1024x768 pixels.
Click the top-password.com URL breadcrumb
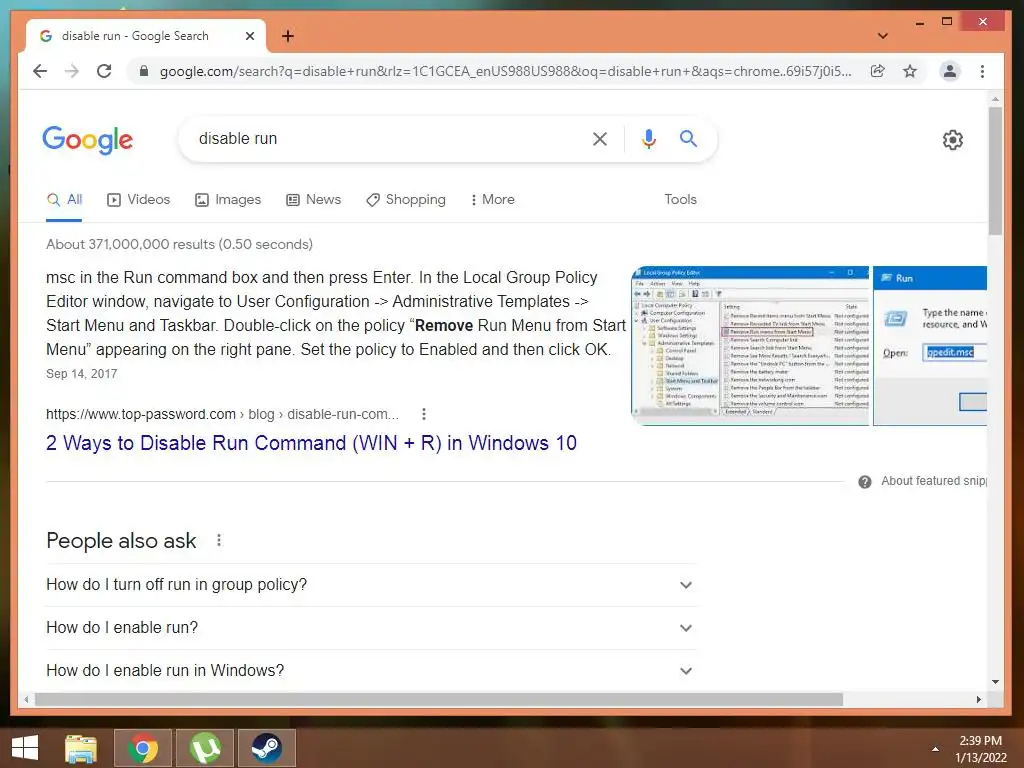222,414
